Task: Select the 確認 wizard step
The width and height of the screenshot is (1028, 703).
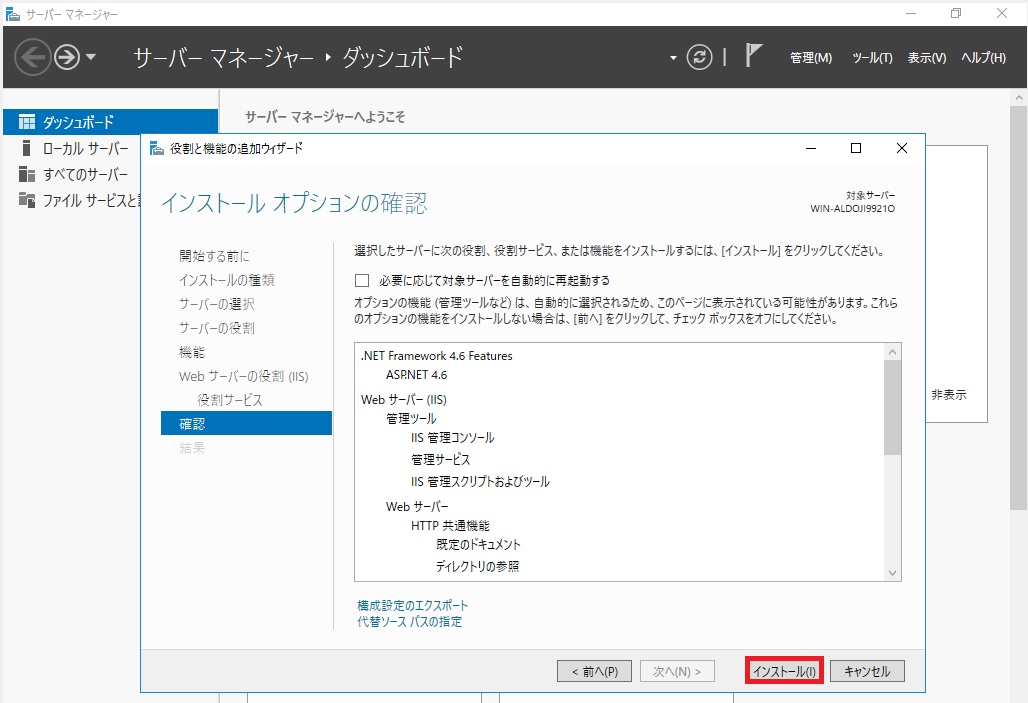Action: coord(247,423)
